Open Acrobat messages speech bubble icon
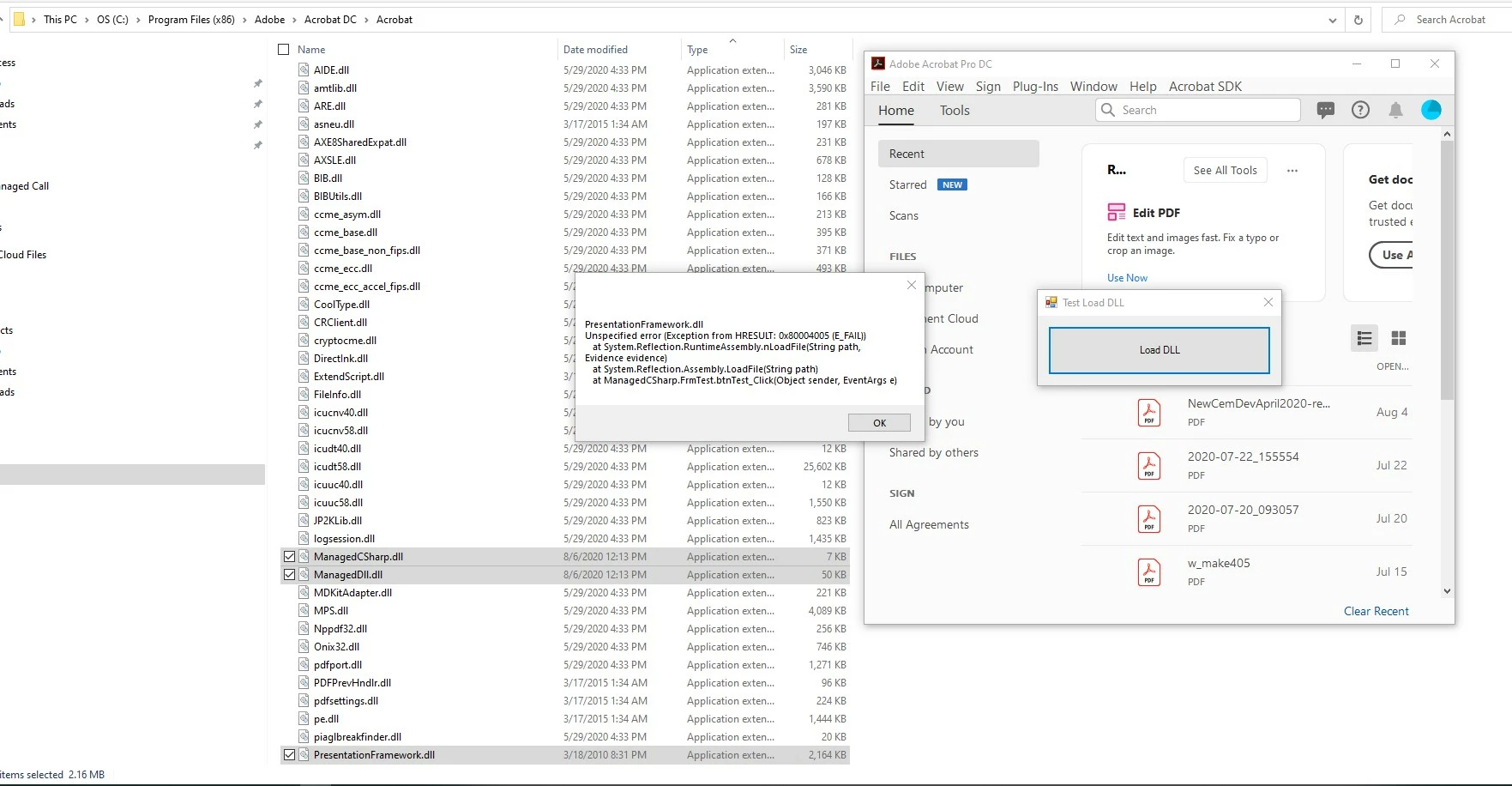This screenshot has width=1512, height=786. [x=1326, y=110]
